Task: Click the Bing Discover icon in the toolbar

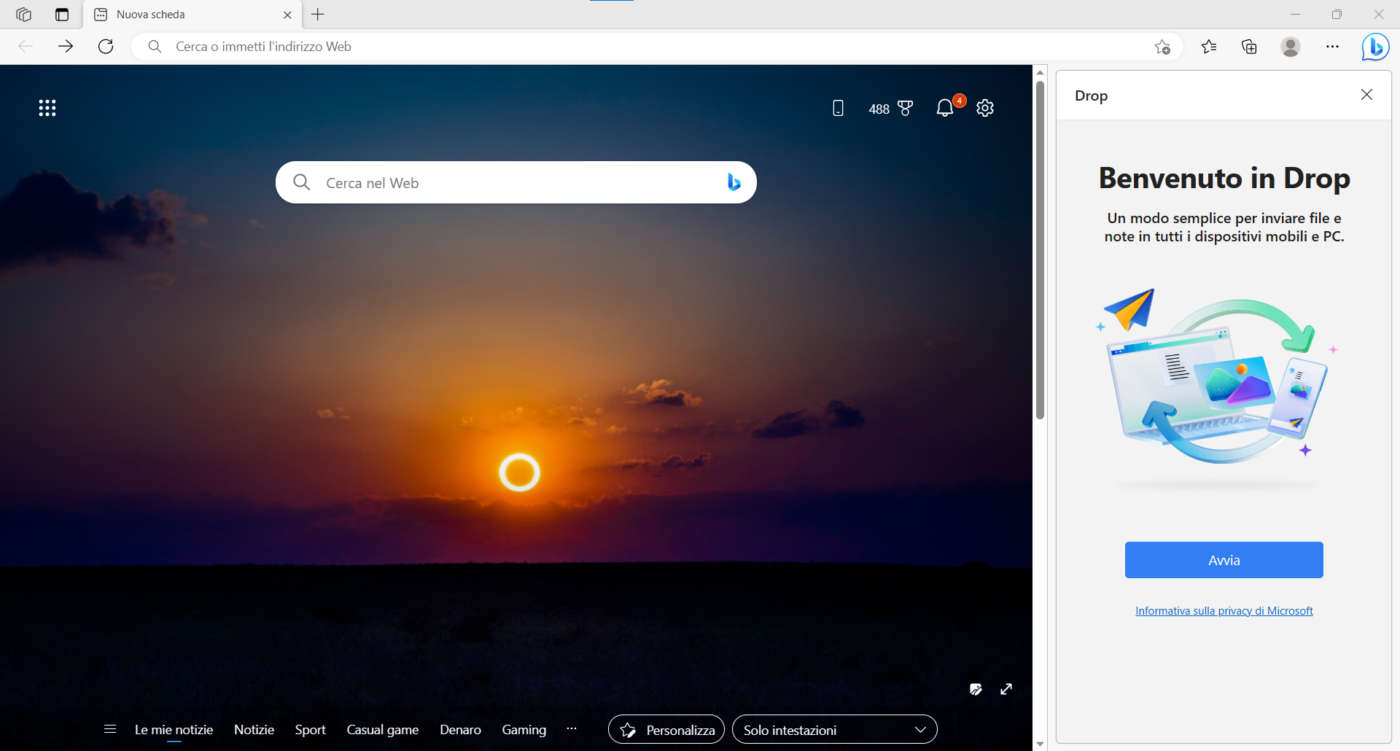Action: (x=1374, y=46)
